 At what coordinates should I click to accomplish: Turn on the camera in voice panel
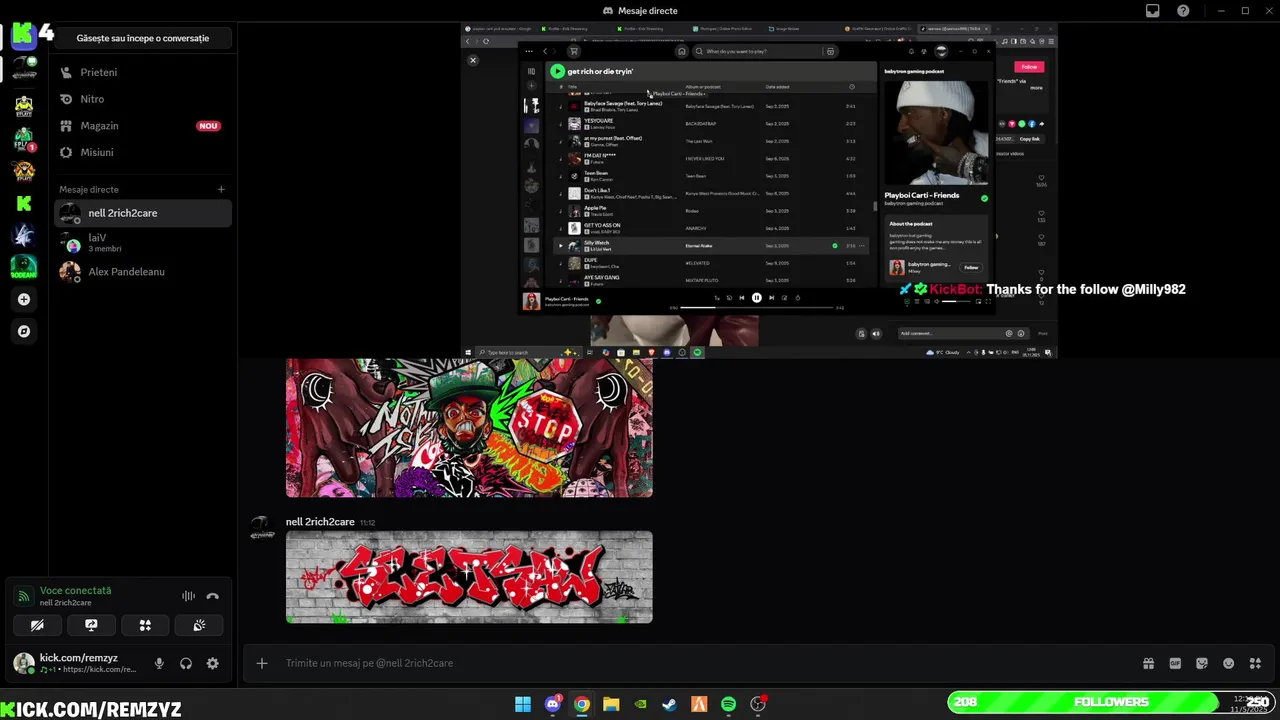(37, 625)
